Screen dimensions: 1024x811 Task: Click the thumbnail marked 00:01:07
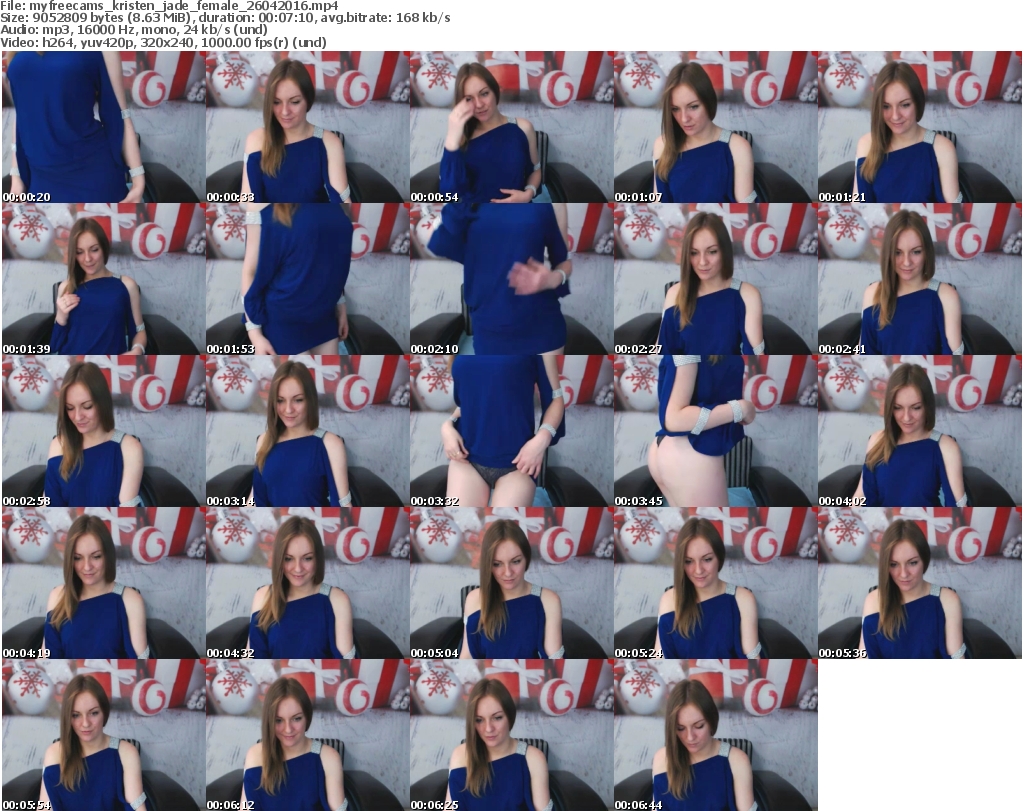715,127
